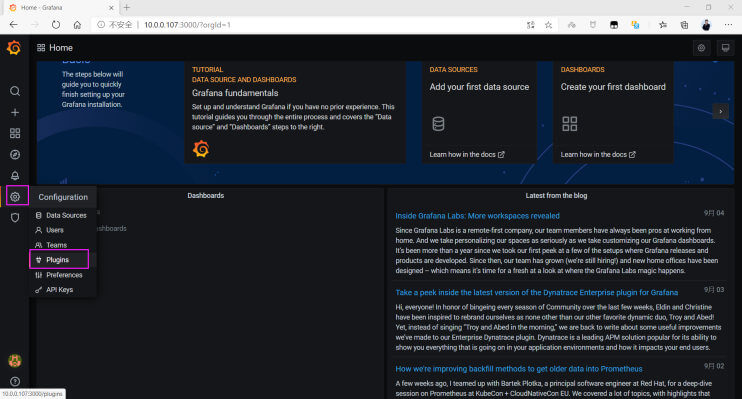This screenshot has width=742, height=399.
Task: Open dashboard settings gear at top right
Action: 701,48
